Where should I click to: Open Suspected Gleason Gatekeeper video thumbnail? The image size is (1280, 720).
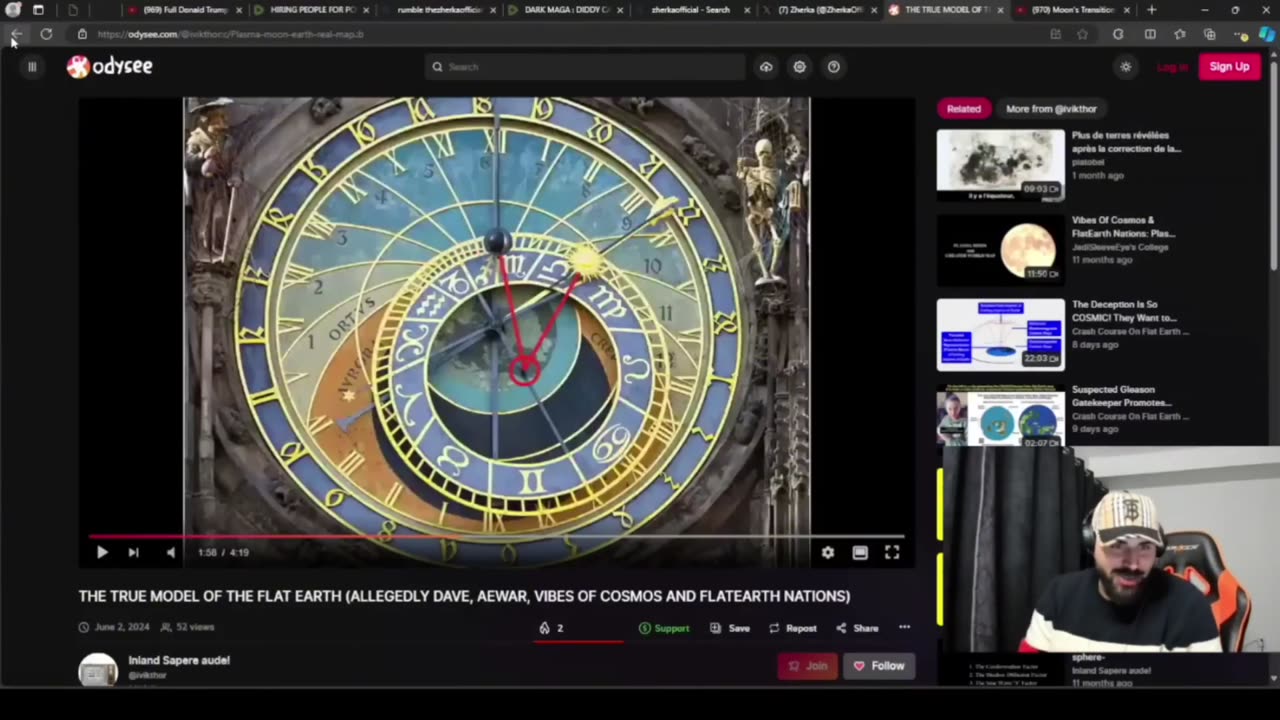click(x=1000, y=415)
